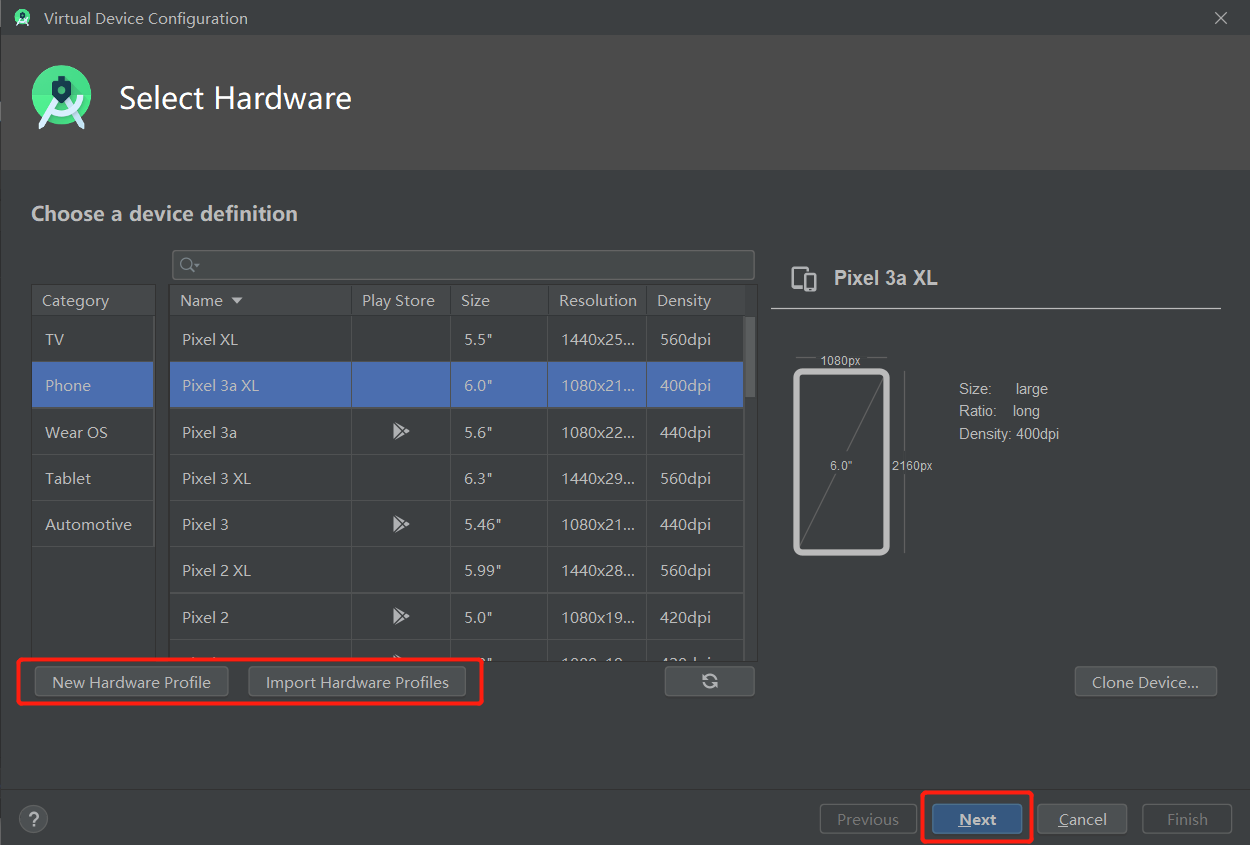Click the search magnifier icon

188,265
